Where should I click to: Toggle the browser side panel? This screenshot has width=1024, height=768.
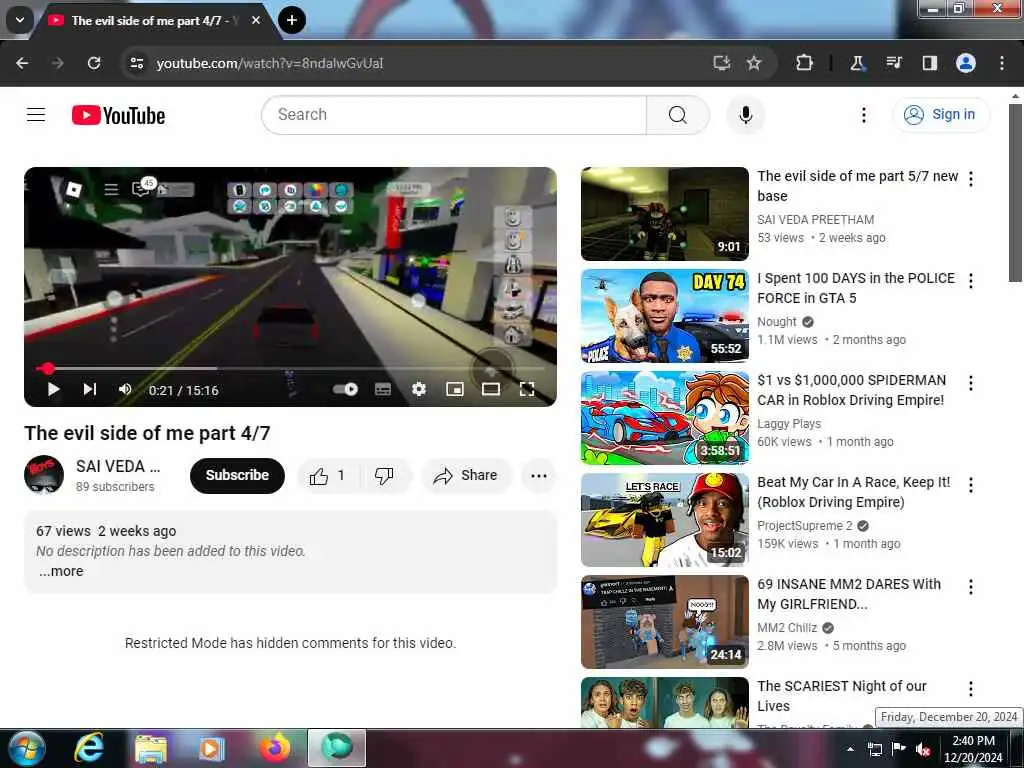tap(929, 63)
